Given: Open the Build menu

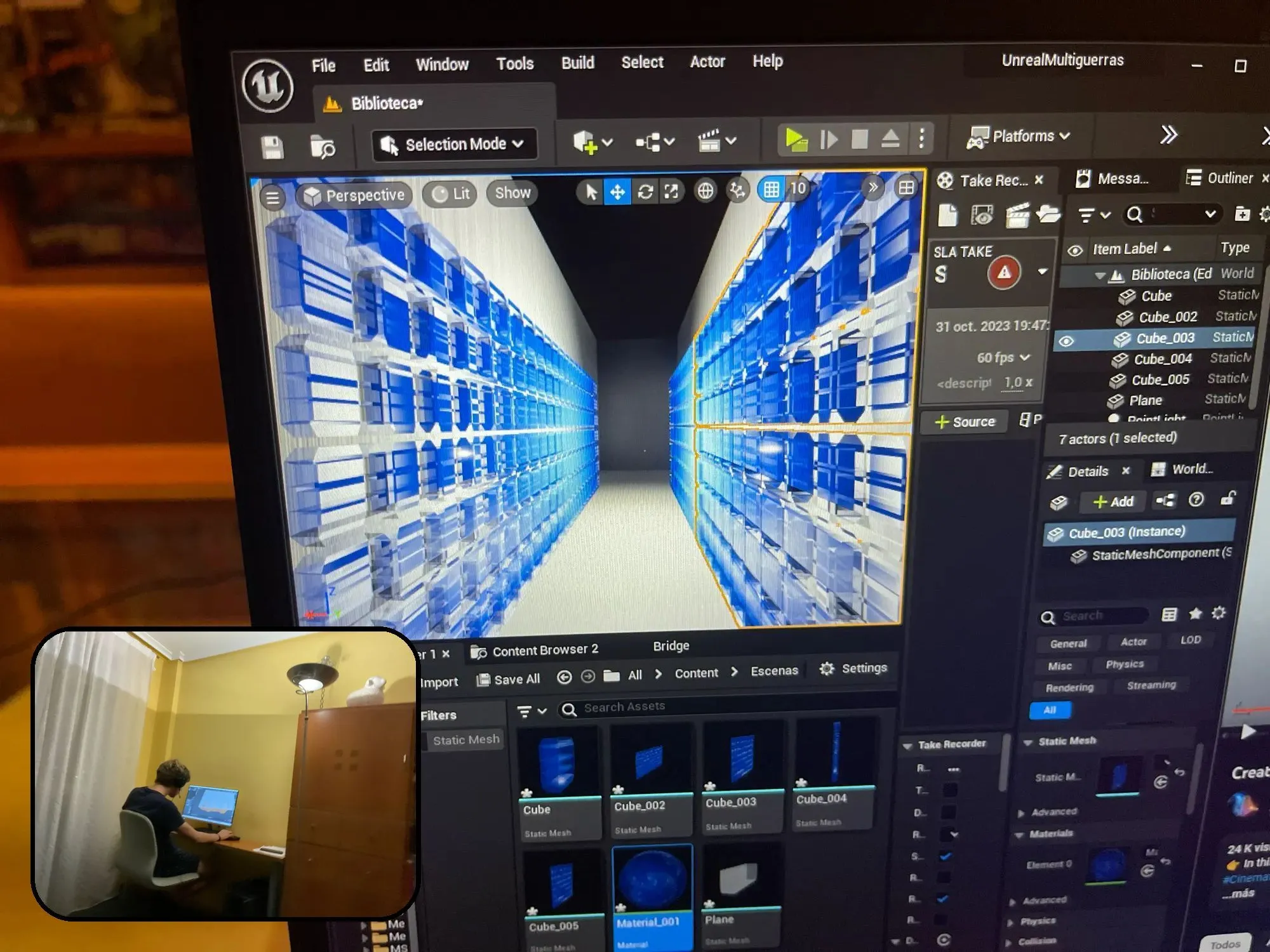Looking at the screenshot, I should (577, 63).
